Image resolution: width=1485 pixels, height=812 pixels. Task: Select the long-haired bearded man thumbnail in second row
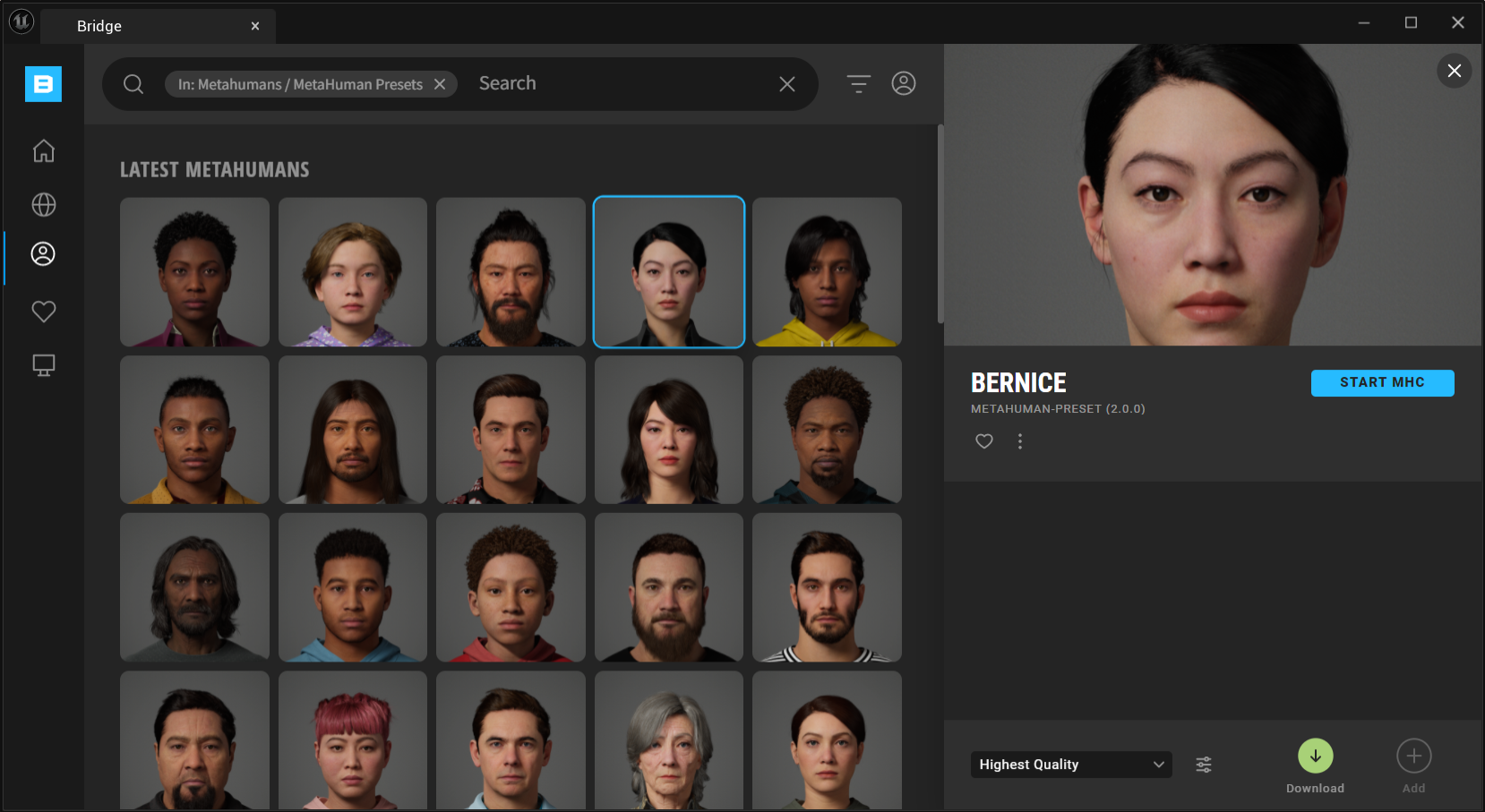[x=353, y=430]
